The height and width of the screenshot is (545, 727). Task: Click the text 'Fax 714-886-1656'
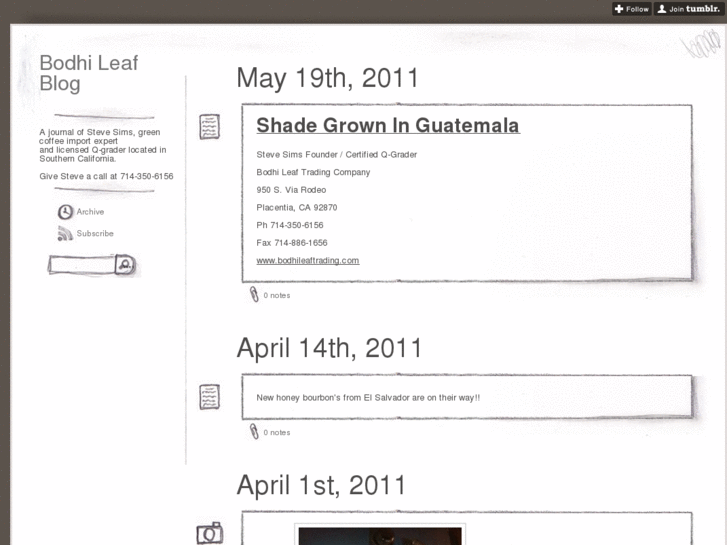pyautogui.click(x=292, y=243)
